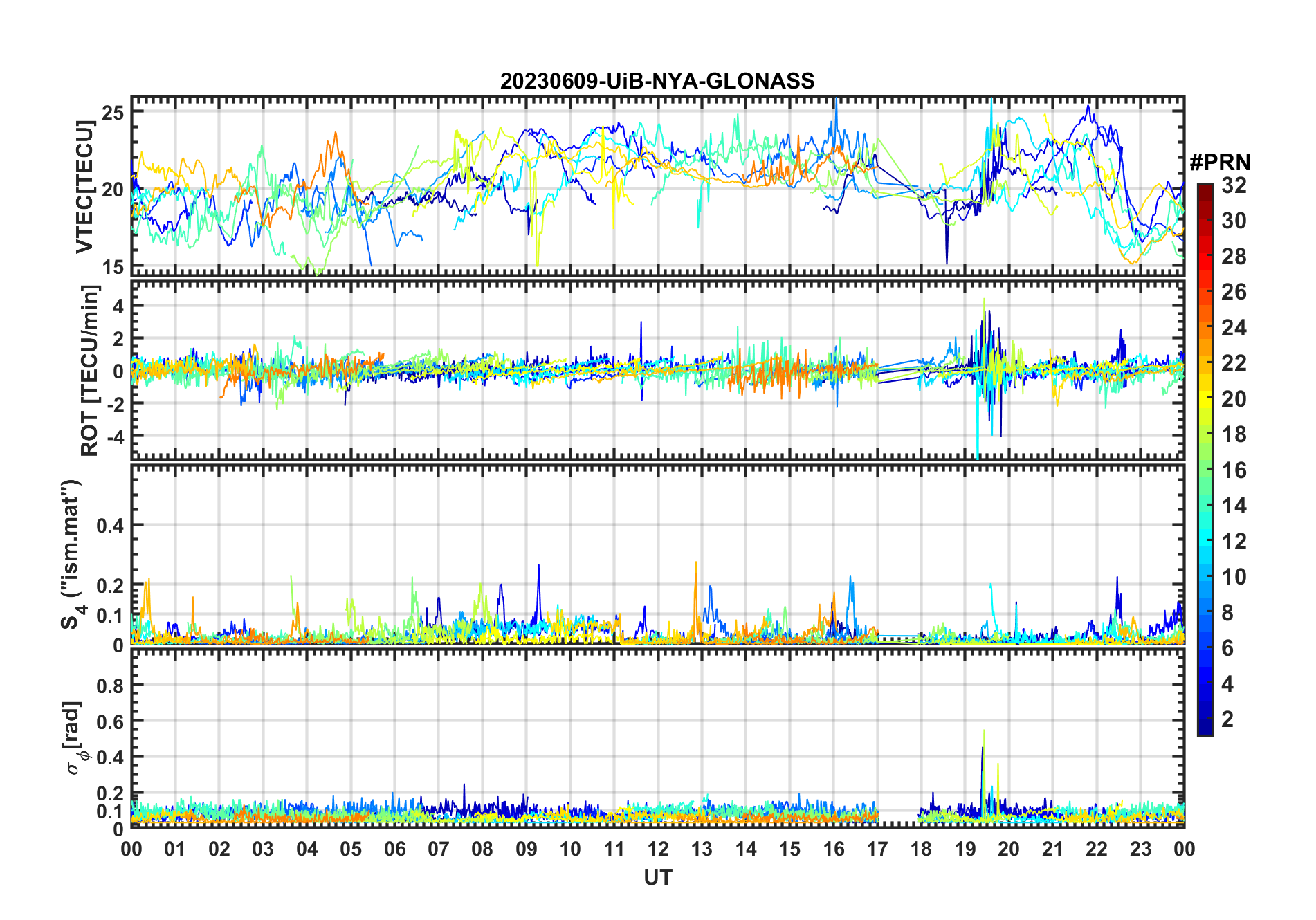
Task: Click ROT axis tick label 4
Action: click(x=118, y=306)
